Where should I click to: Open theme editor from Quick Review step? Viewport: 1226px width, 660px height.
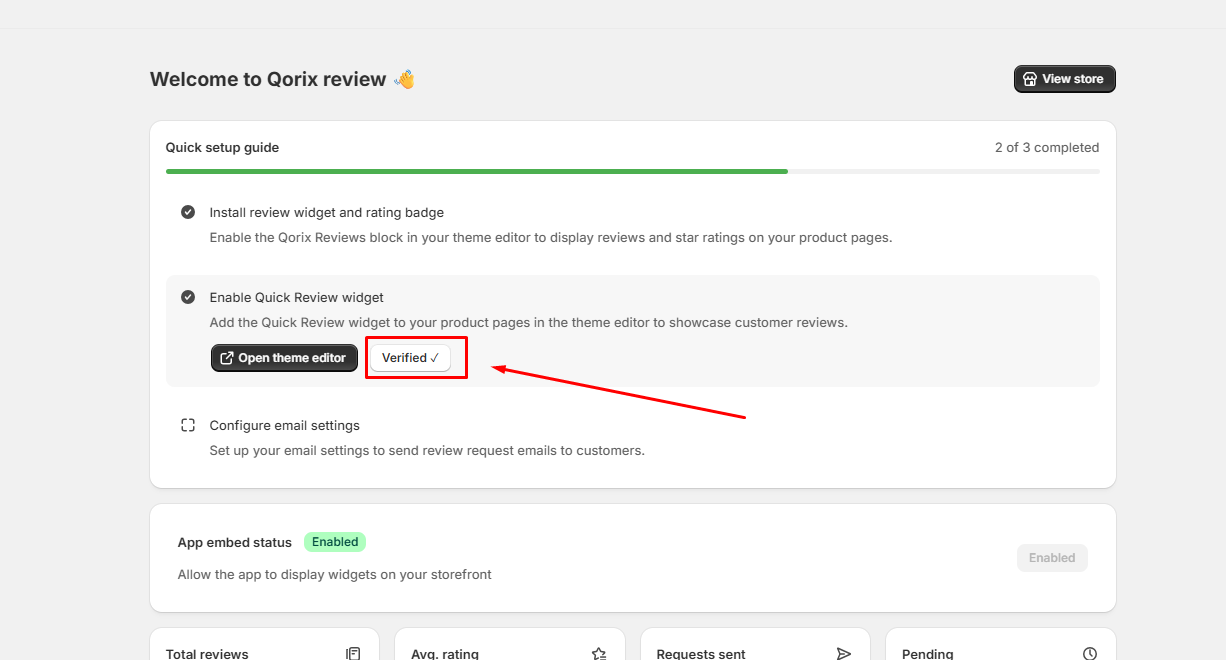[x=284, y=358]
